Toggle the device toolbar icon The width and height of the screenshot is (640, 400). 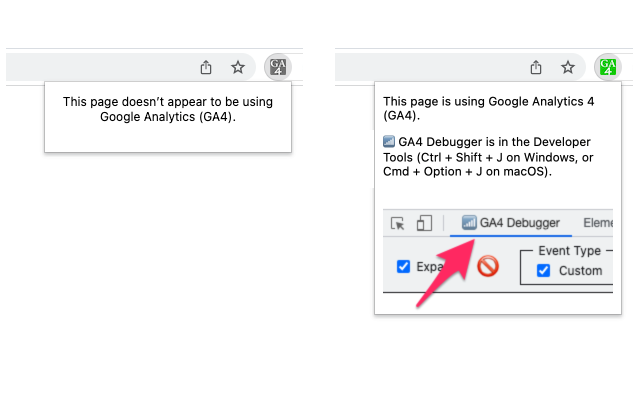pos(424,223)
